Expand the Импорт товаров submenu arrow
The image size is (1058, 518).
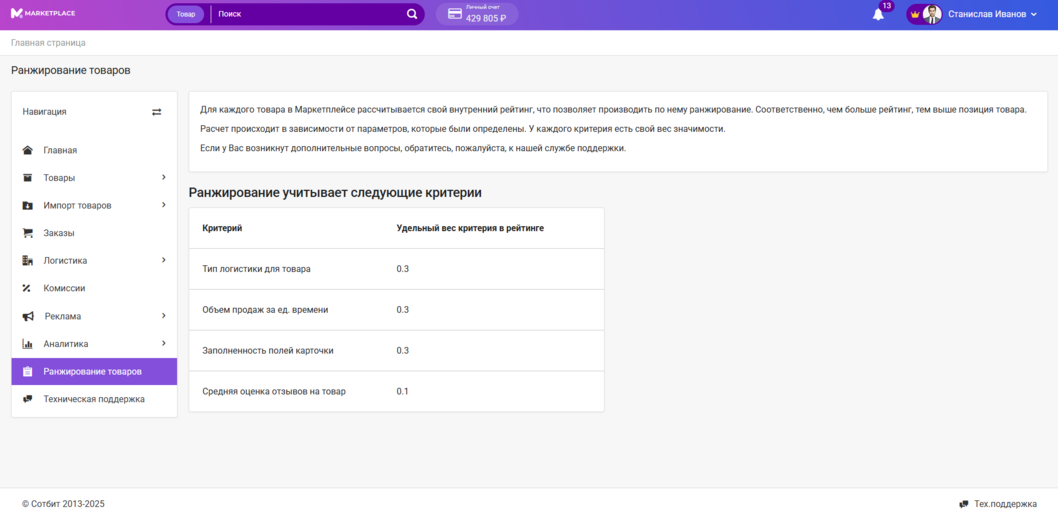point(163,205)
